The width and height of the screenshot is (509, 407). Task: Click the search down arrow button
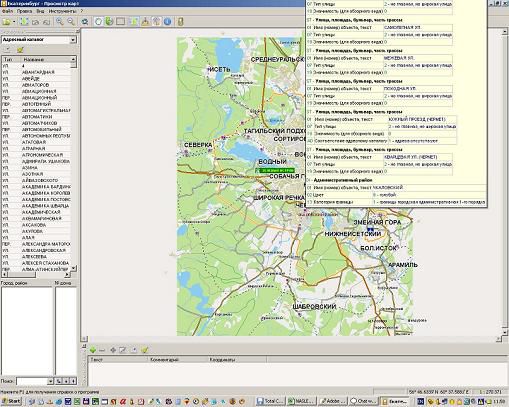pyautogui.click(x=66, y=381)
